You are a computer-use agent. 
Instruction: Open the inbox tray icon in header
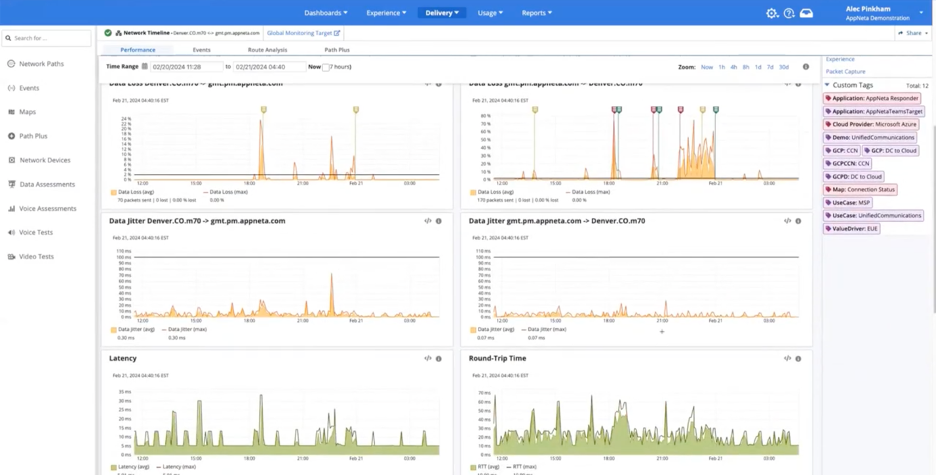pos(806,13)
